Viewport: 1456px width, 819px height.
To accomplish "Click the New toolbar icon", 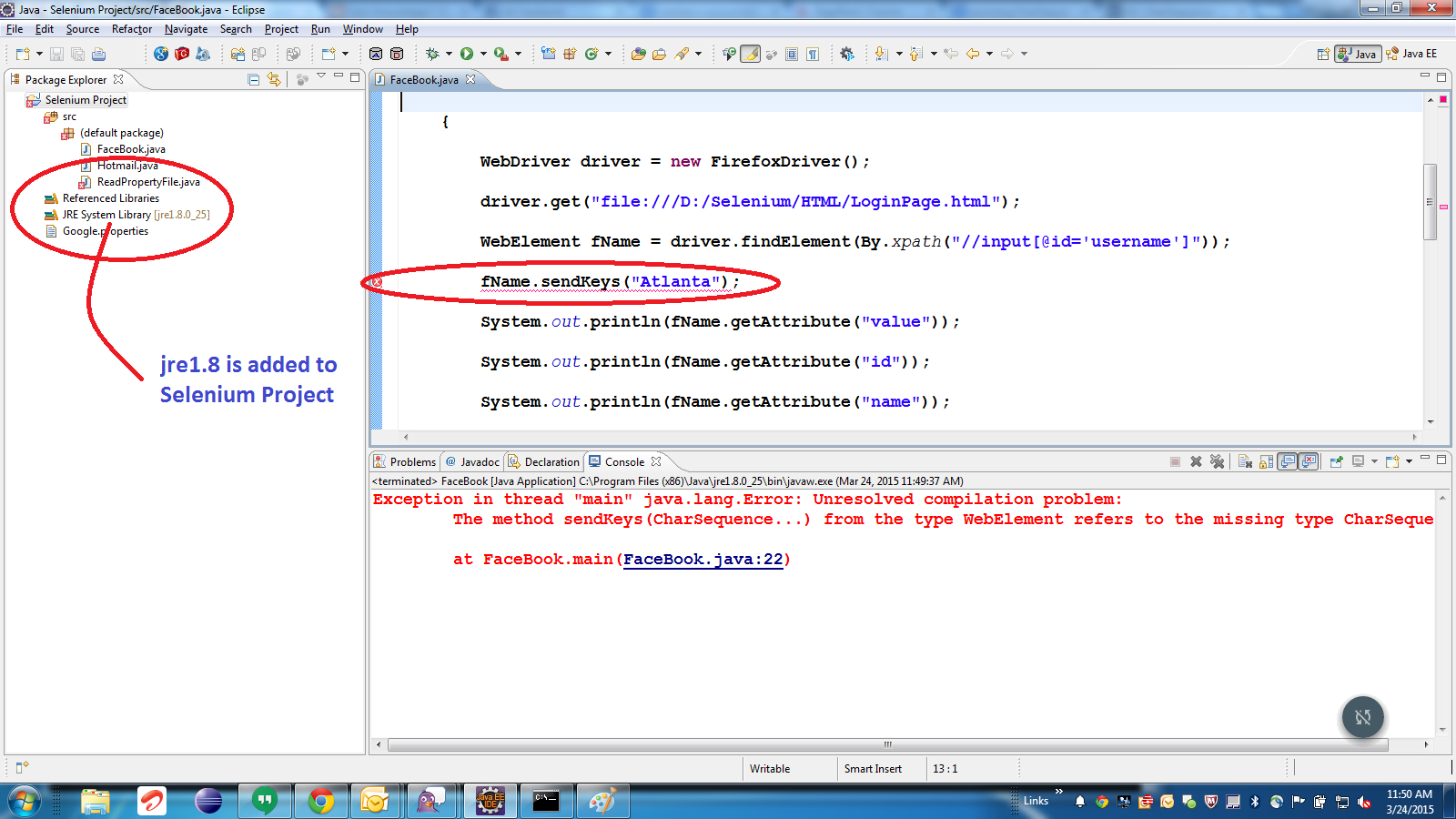I will (23, 54).
